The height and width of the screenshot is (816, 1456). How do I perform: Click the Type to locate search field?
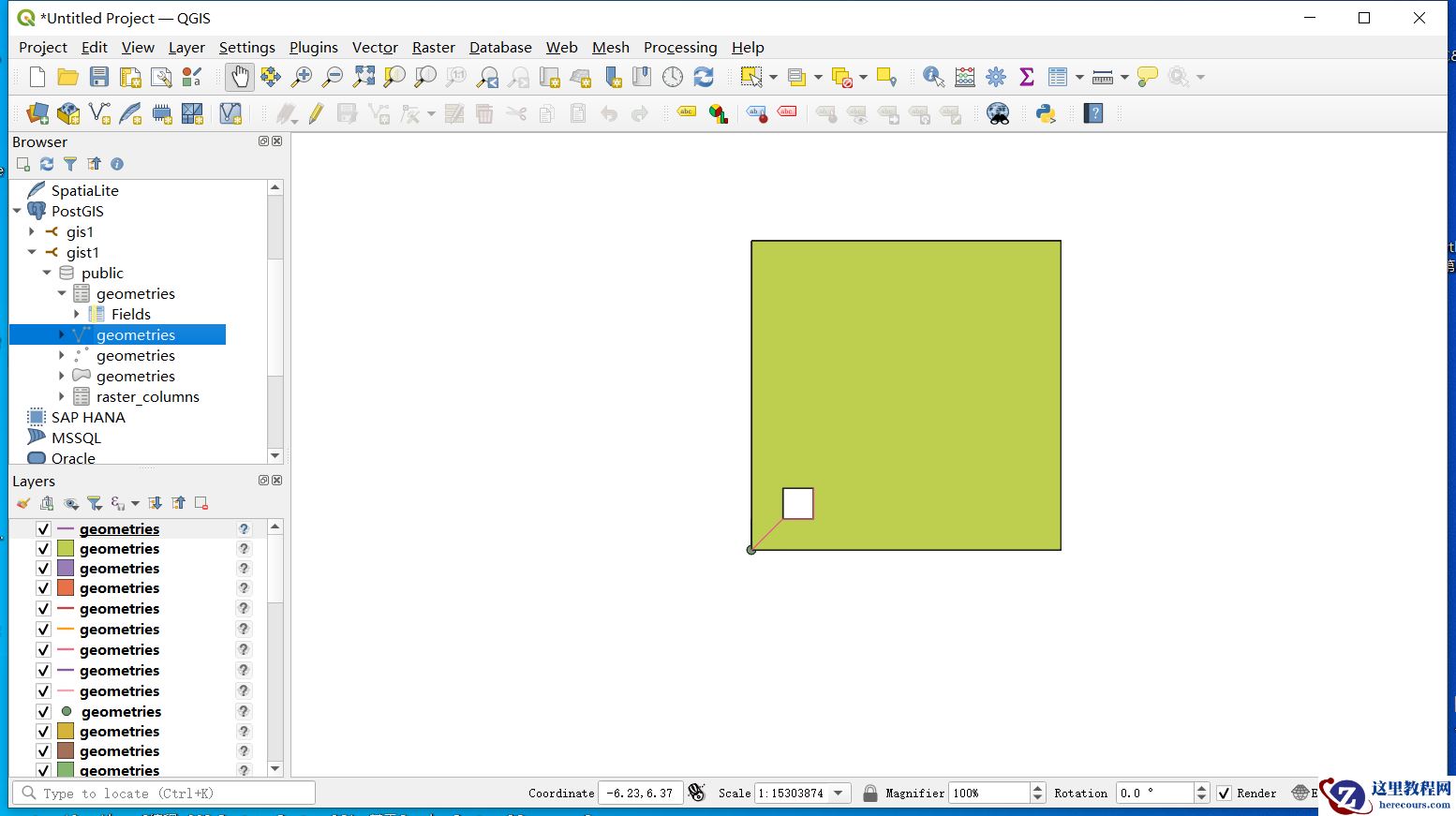point(164,793)
